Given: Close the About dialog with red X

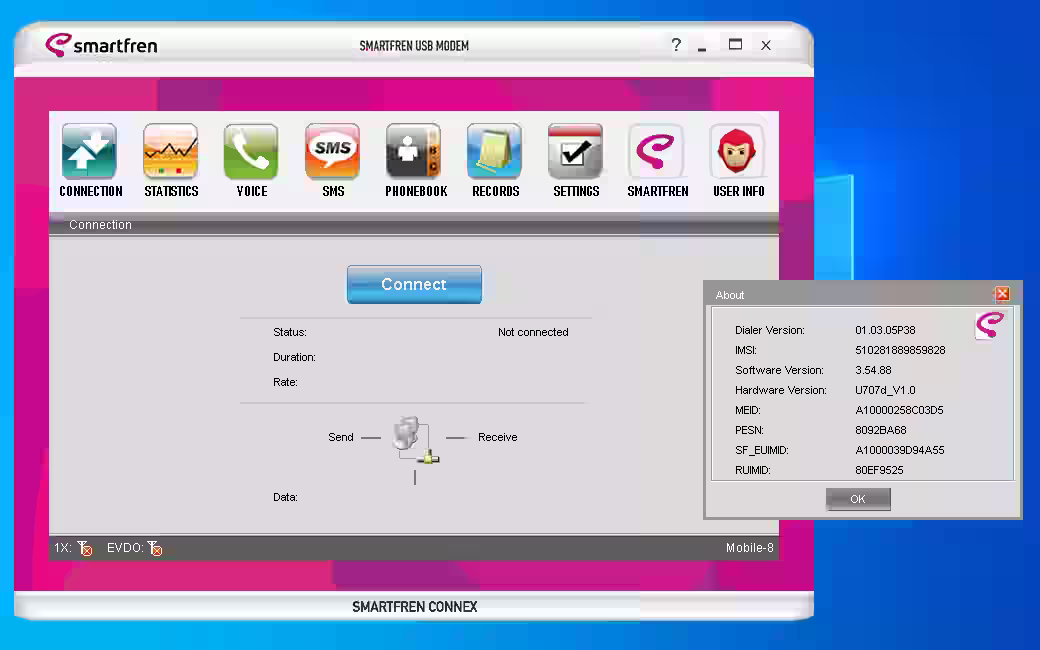Looking at the screenshot, I should point(1002,294).
